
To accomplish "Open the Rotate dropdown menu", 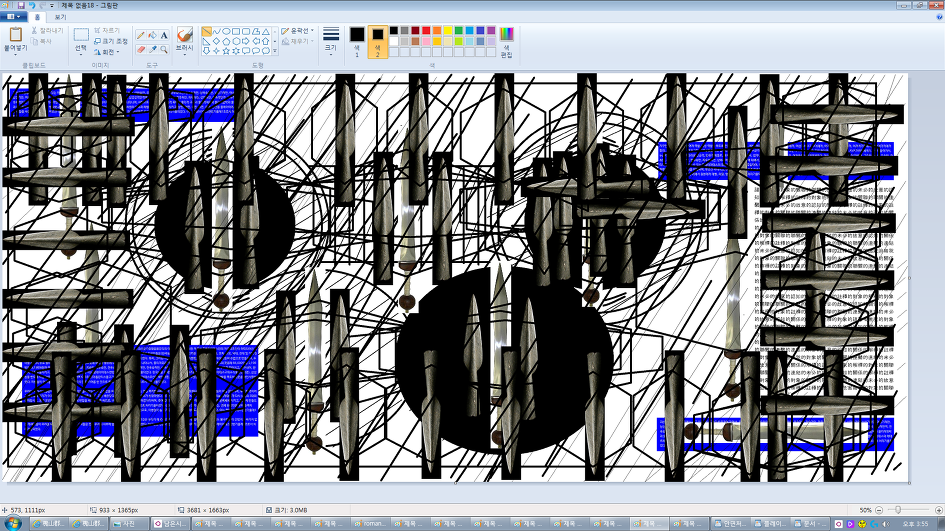I will tap(105, 52).
